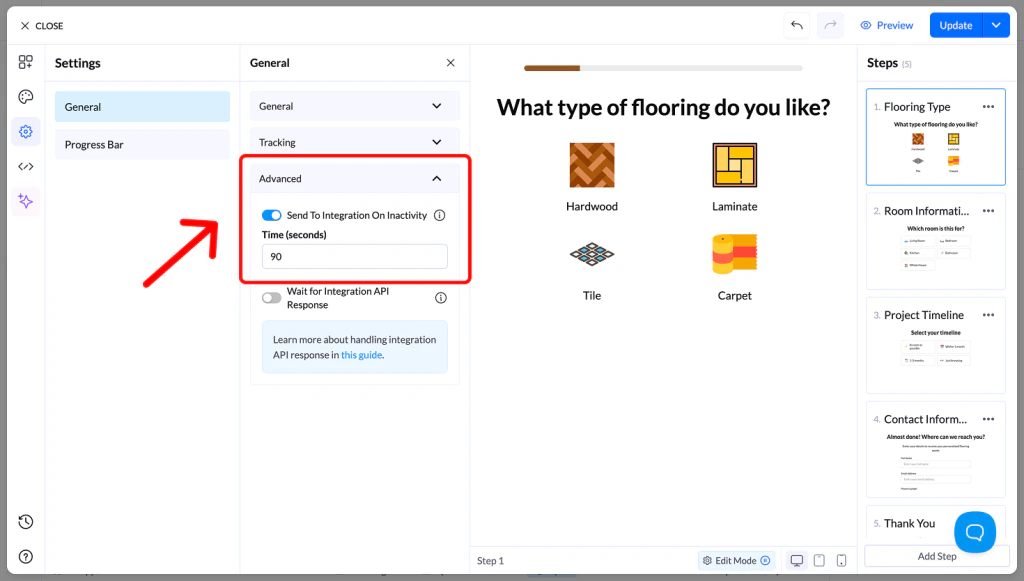Click the undo arrow icon

(x=797, y=25)
